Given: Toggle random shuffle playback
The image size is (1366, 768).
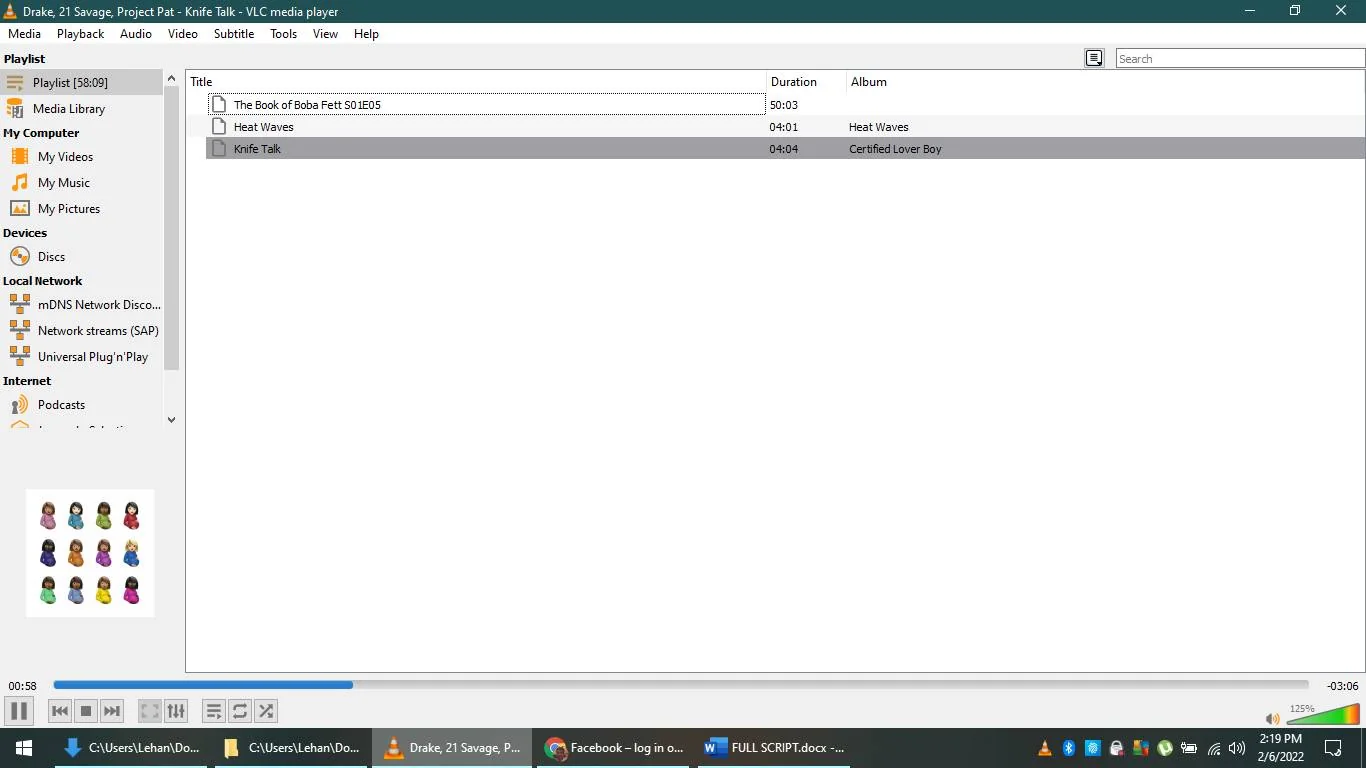Looking at the screenshot, I should [266, 711].
